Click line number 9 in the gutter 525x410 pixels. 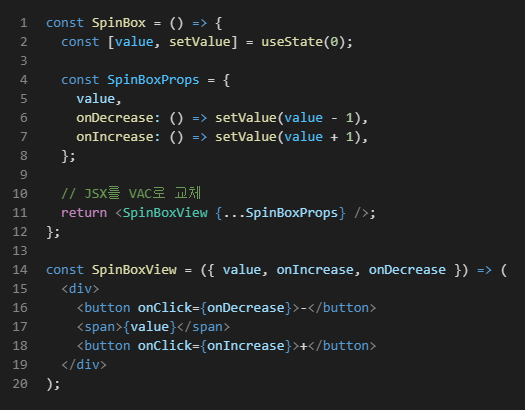point(23,175)
